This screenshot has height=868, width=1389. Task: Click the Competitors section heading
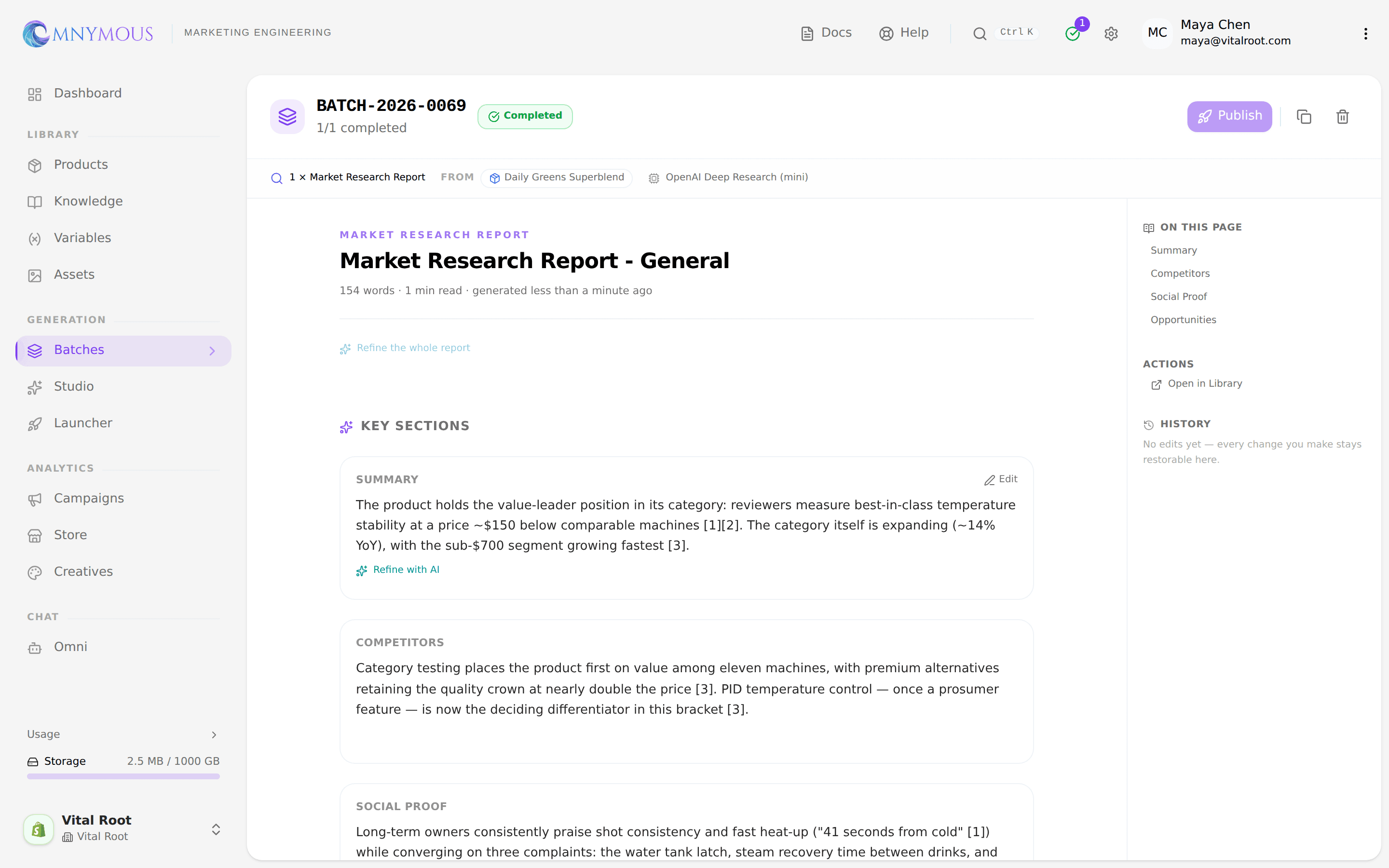[x=399, y=642]
